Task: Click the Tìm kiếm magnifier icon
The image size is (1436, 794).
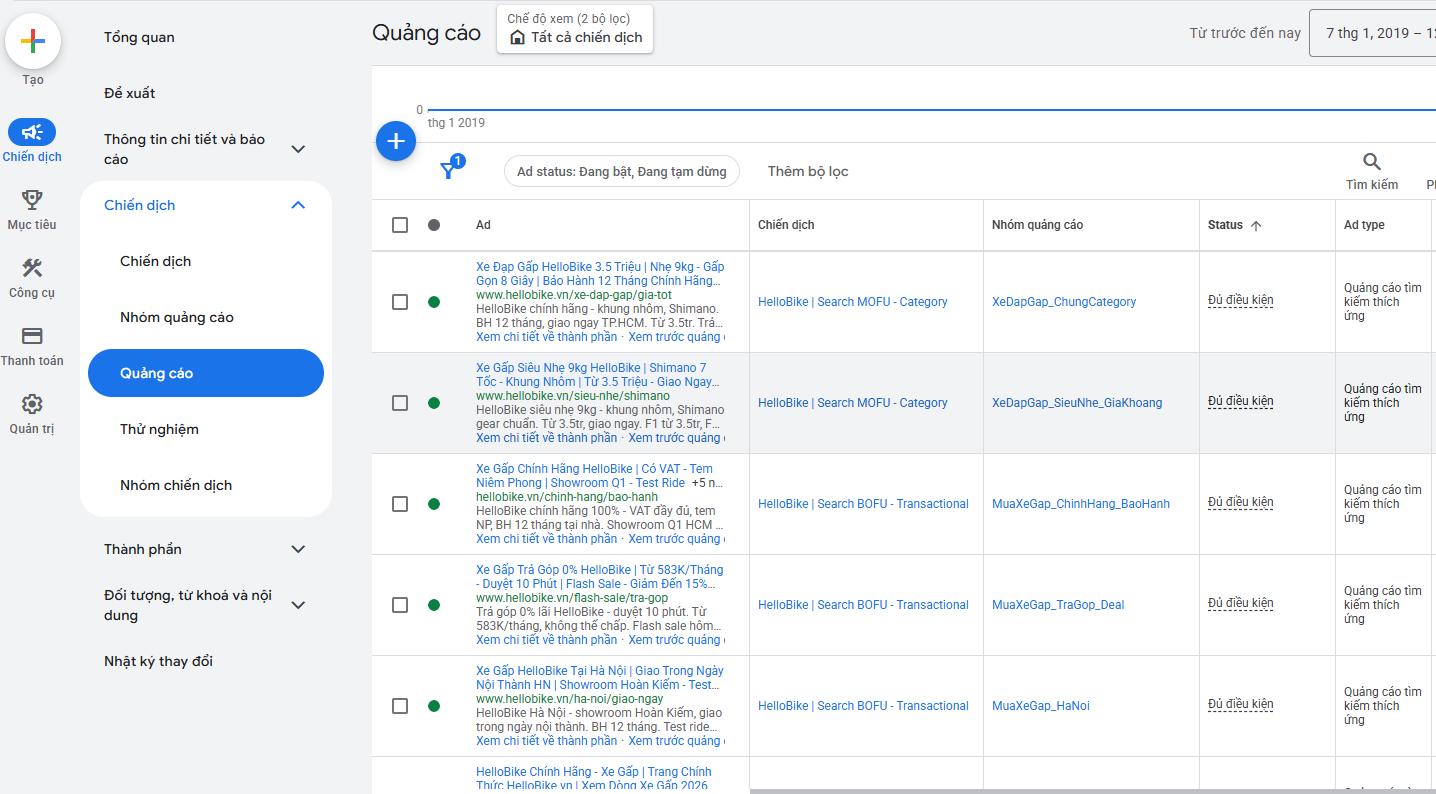Action: (1372, 162)
